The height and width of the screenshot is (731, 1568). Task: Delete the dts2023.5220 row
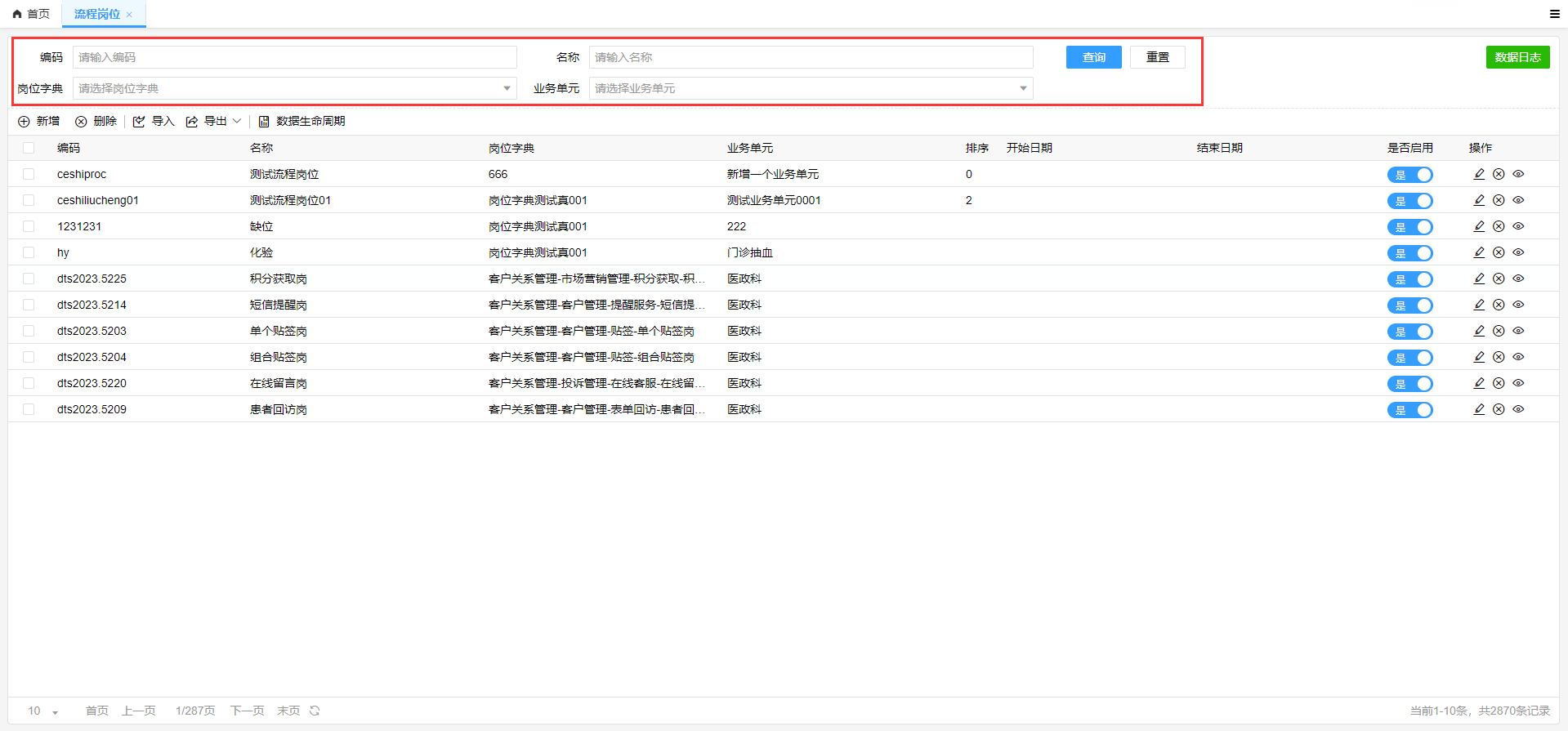1499,383
